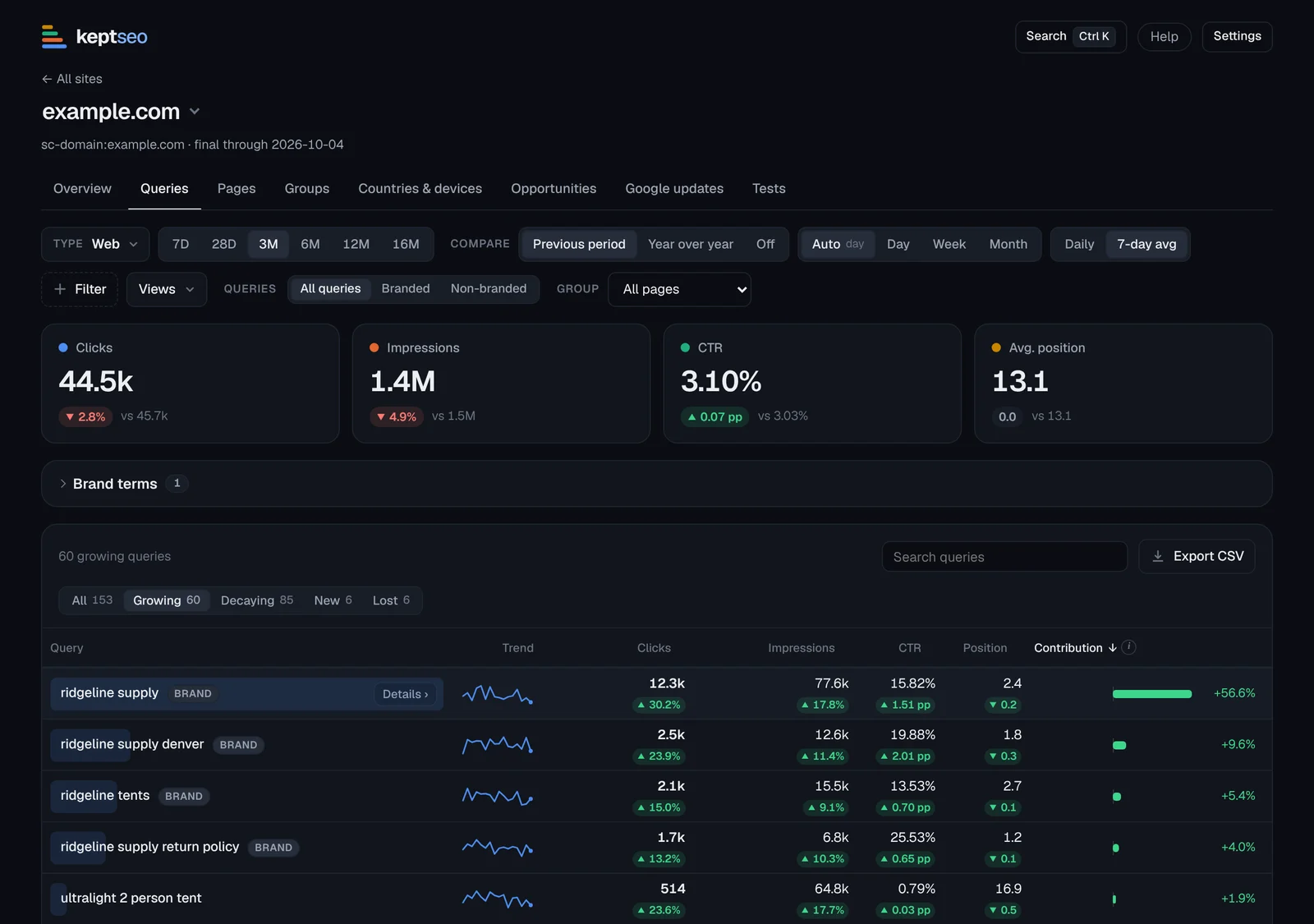Select the 12M date range

356,244
